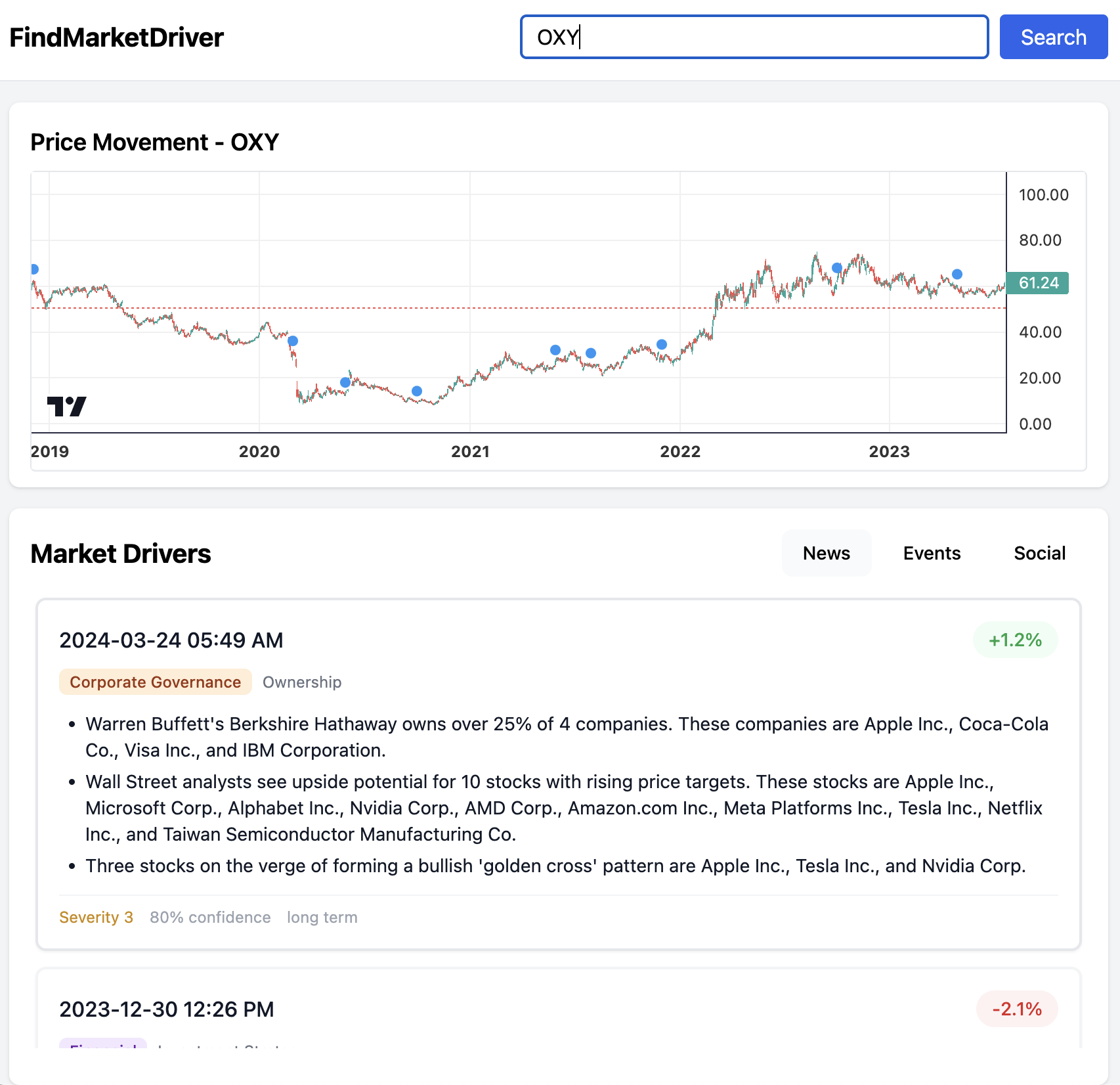
Task: Click the Severity 3 label
Action: [96, 917]
